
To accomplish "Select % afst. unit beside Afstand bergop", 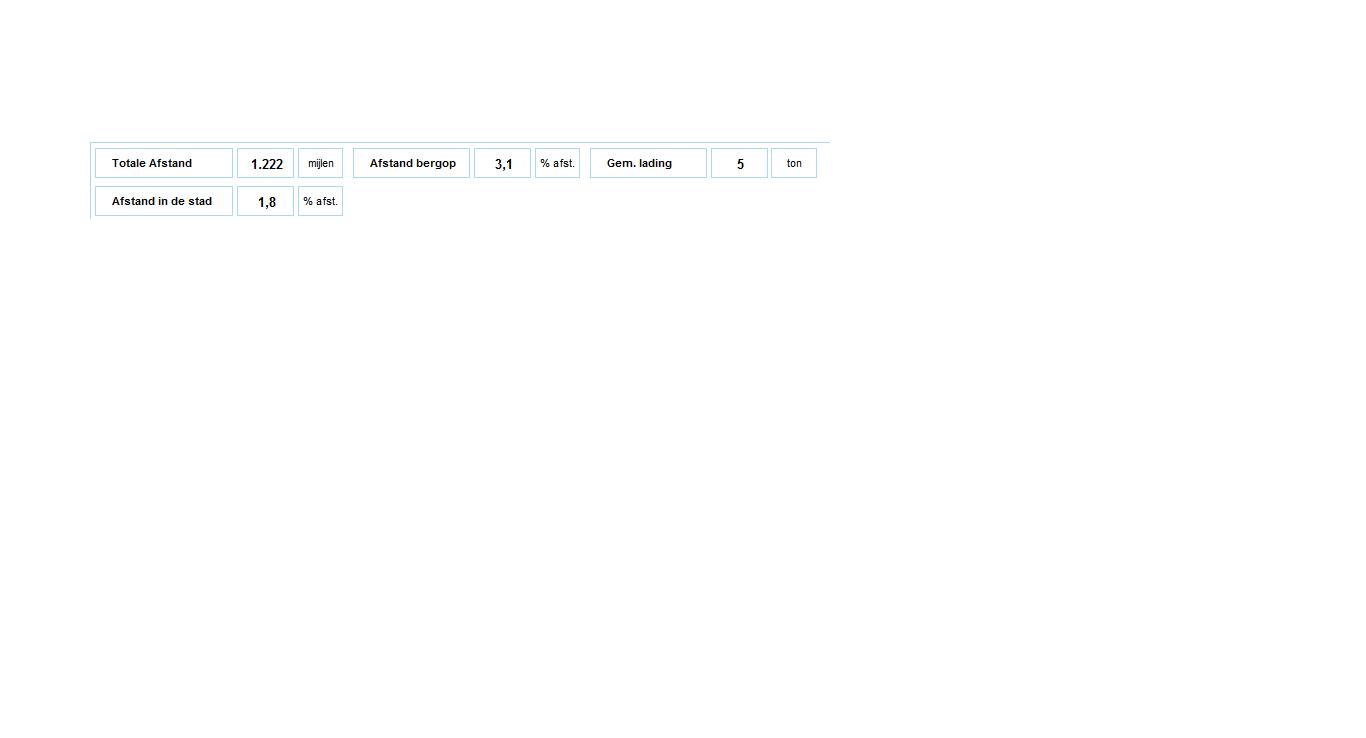I will pos(557,163).
